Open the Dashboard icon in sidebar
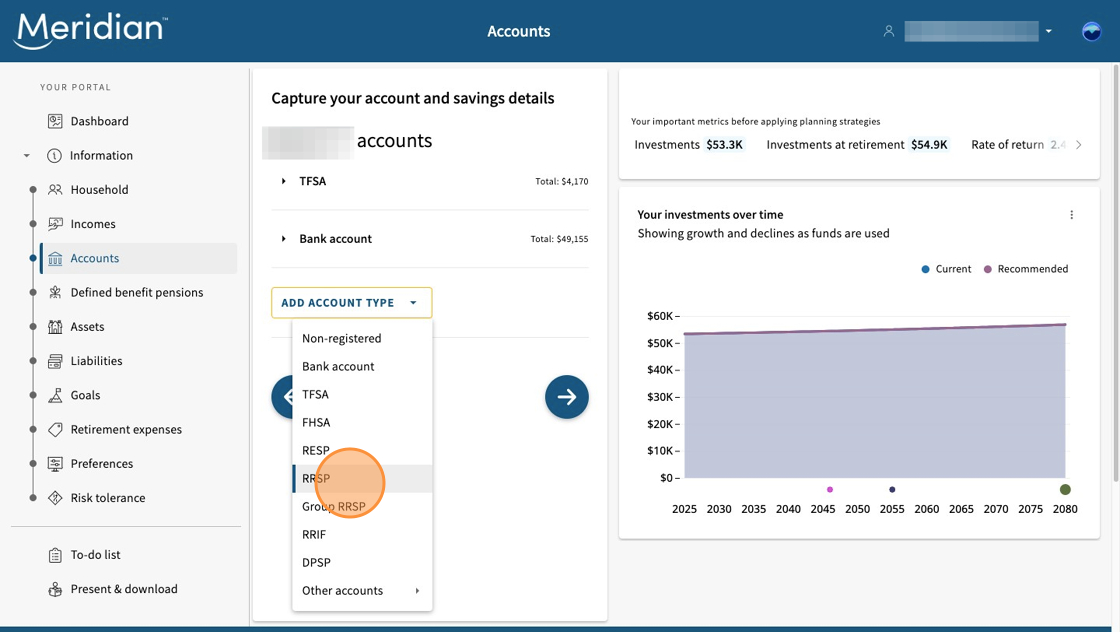This screenshot has width=1120, height=632. pos(55,121)
